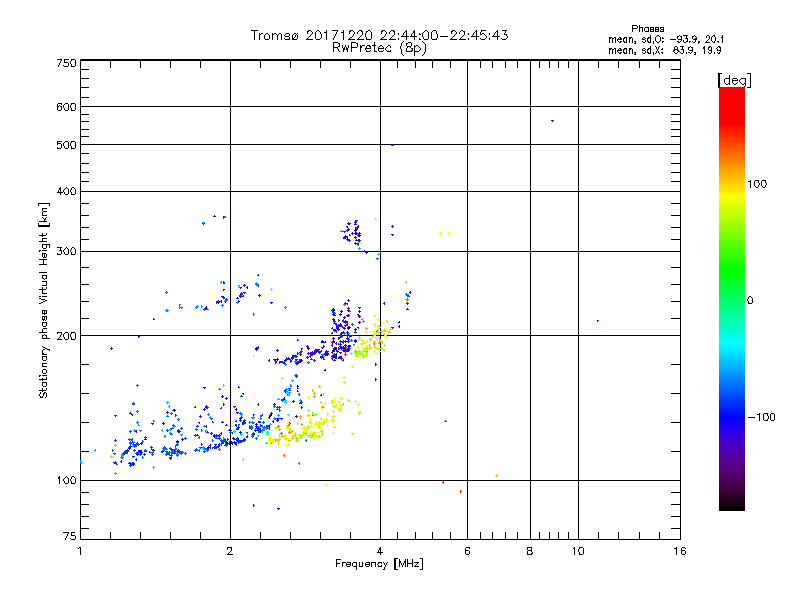The image size is (800, 600).
Task: Click the y-axis label '500'
Action: [x=66, y=145]
